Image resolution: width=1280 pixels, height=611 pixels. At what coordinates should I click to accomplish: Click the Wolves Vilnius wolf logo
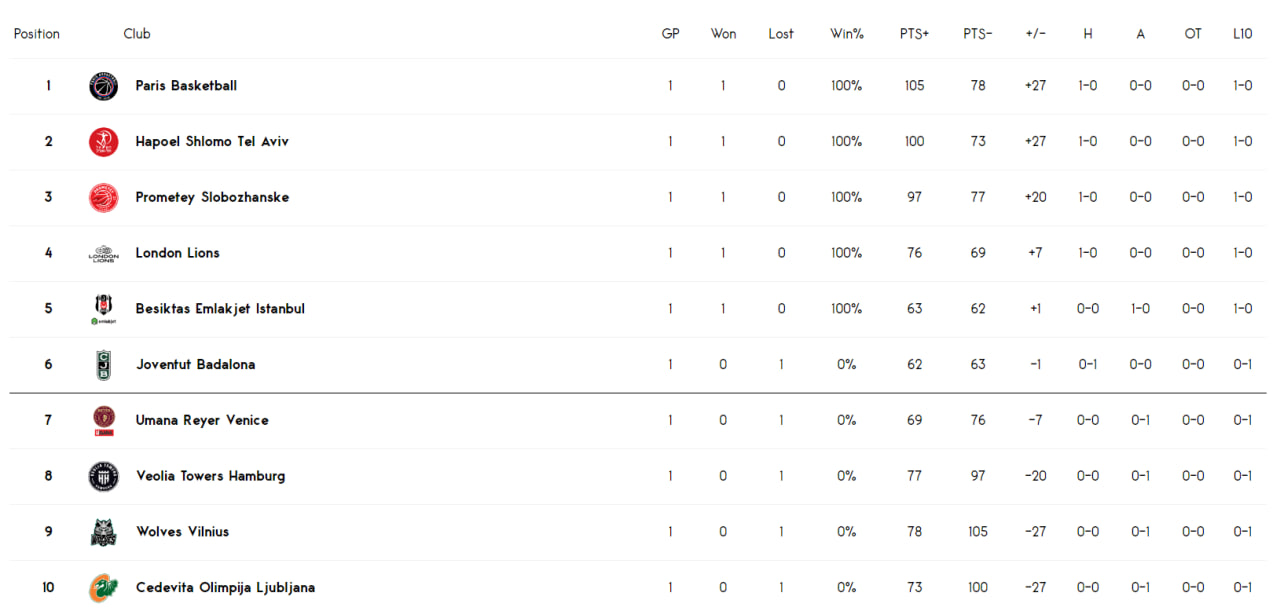point(104,532)
